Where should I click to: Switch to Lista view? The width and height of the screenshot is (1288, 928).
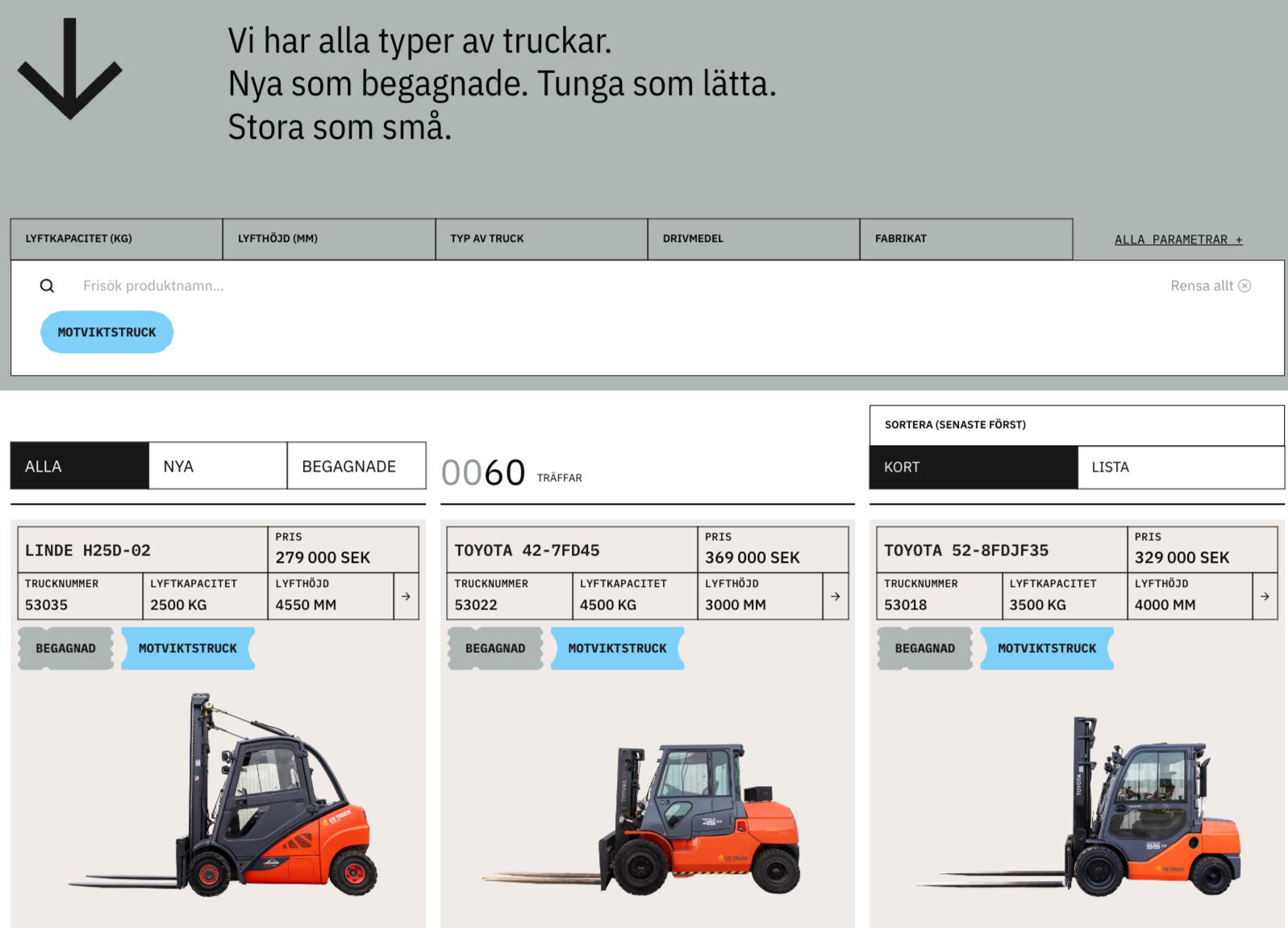(x=1180, y=467)
